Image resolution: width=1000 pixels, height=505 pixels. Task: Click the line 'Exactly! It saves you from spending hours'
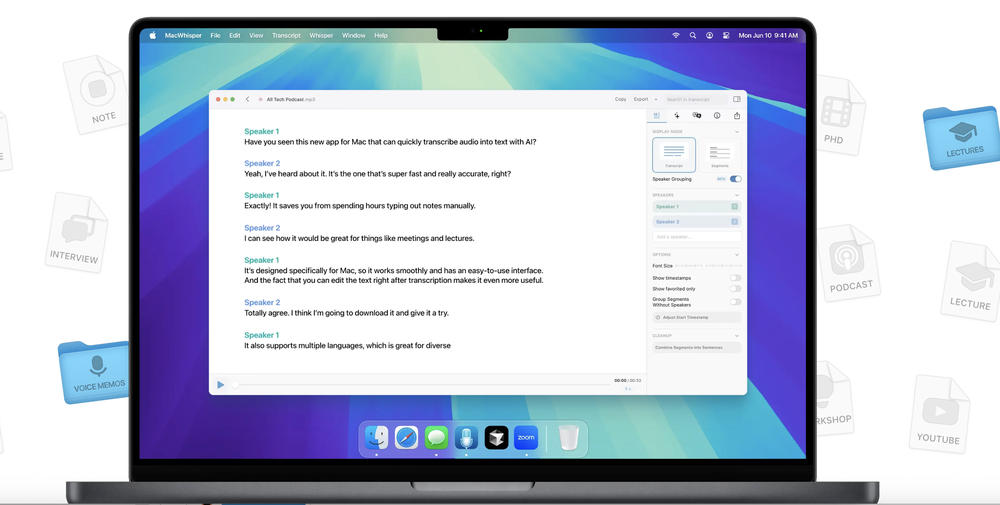click(360, 206)
